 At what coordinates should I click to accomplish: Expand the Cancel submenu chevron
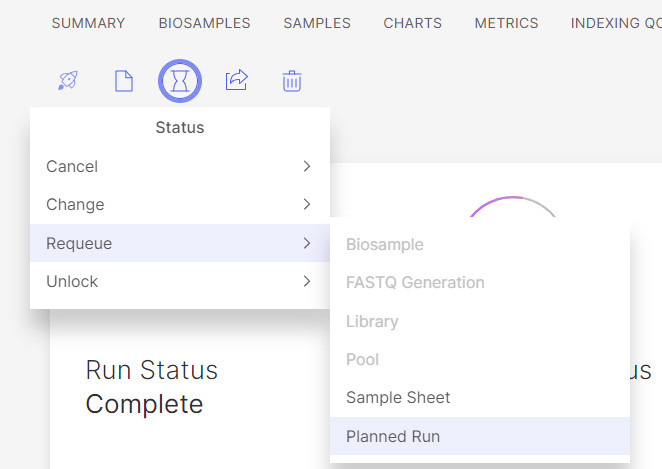(x=307, y=167)
